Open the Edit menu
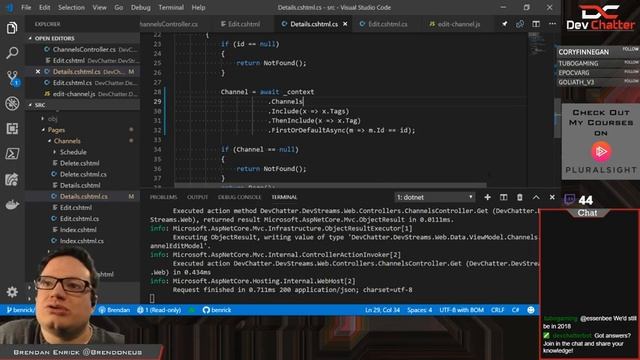Viewport: 640px width, 360px height. (x=44, y=7)
